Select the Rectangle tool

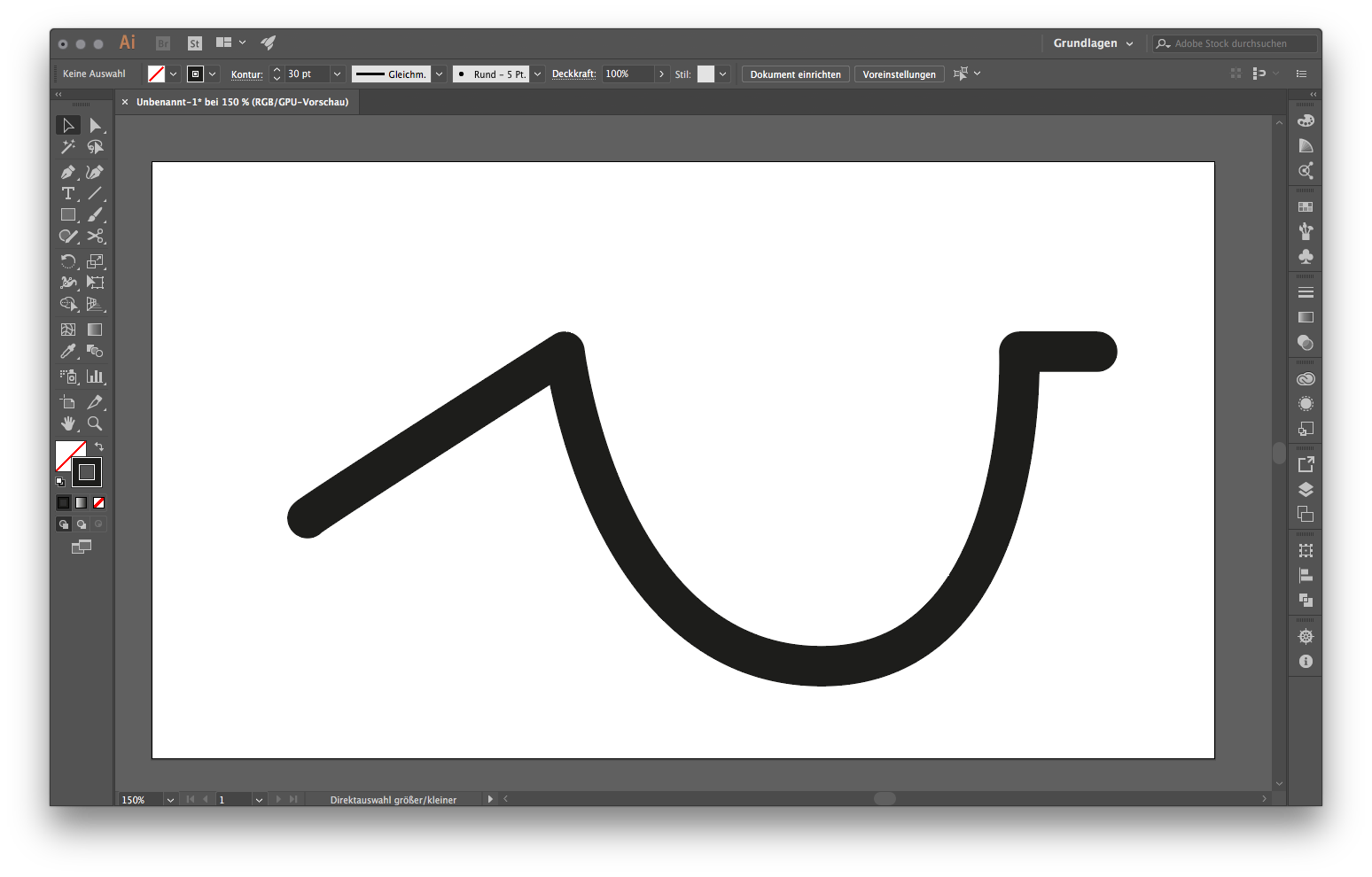pyautogui.click(x=68, y=214)
